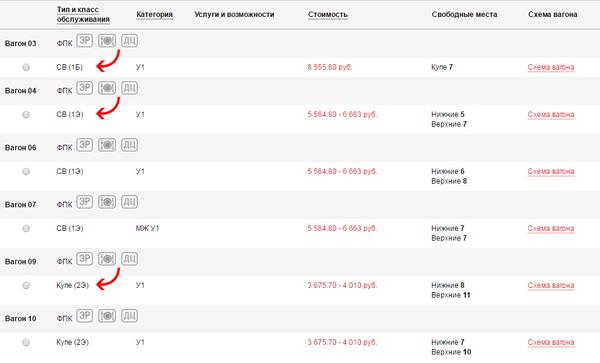Open Схема вагона link for Вагон 06
The image size is (600, 363).
(551, 172)
